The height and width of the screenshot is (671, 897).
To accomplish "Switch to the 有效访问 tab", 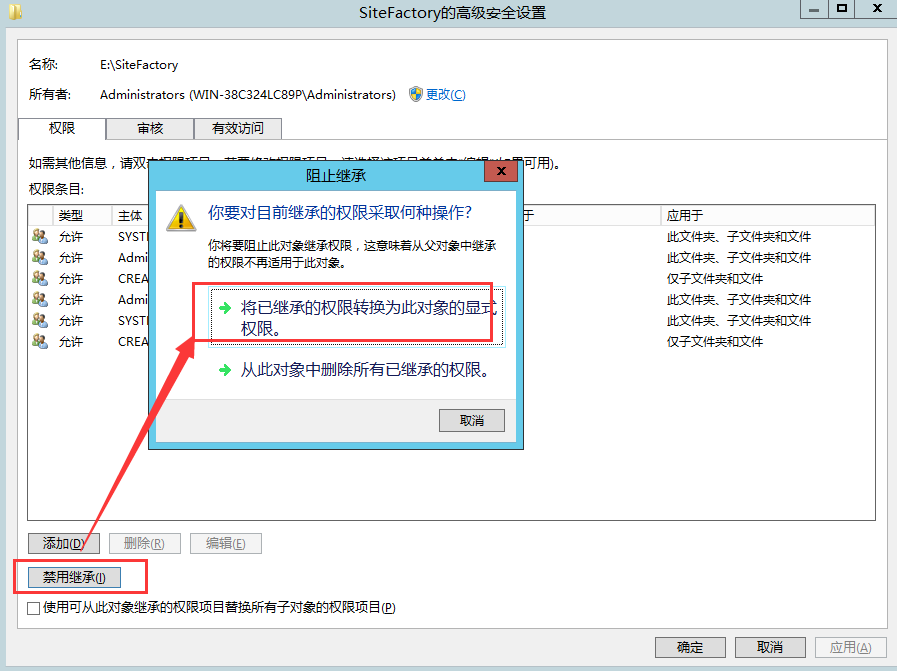I will coord(238,129).
